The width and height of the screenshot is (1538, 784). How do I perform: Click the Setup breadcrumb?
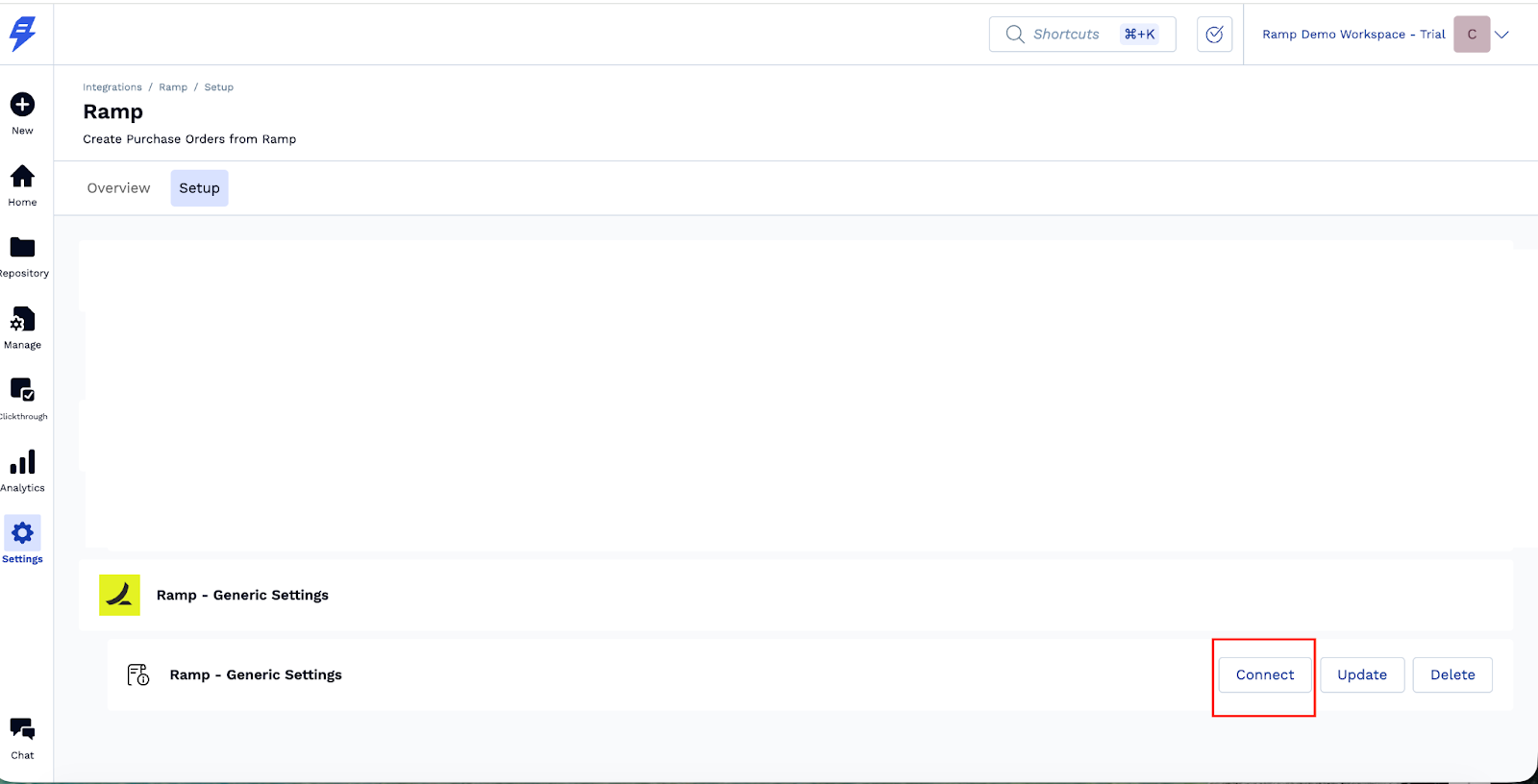pyautogui.click(x=219, y=87)
